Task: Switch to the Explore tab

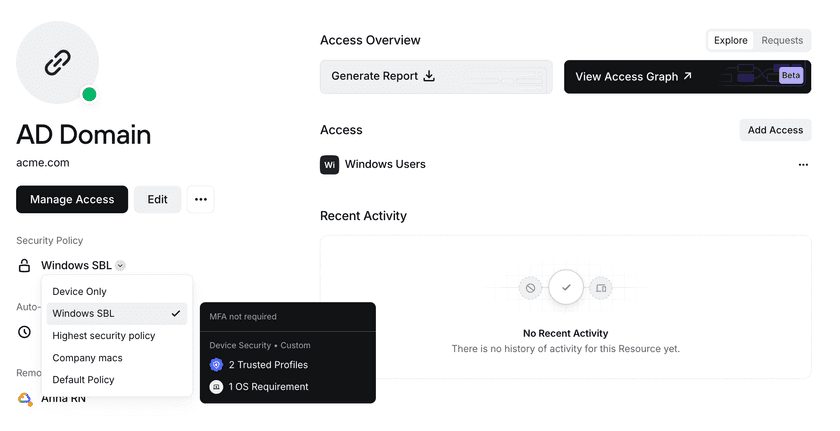Action: pyautogui.click(x=730, y=41)
